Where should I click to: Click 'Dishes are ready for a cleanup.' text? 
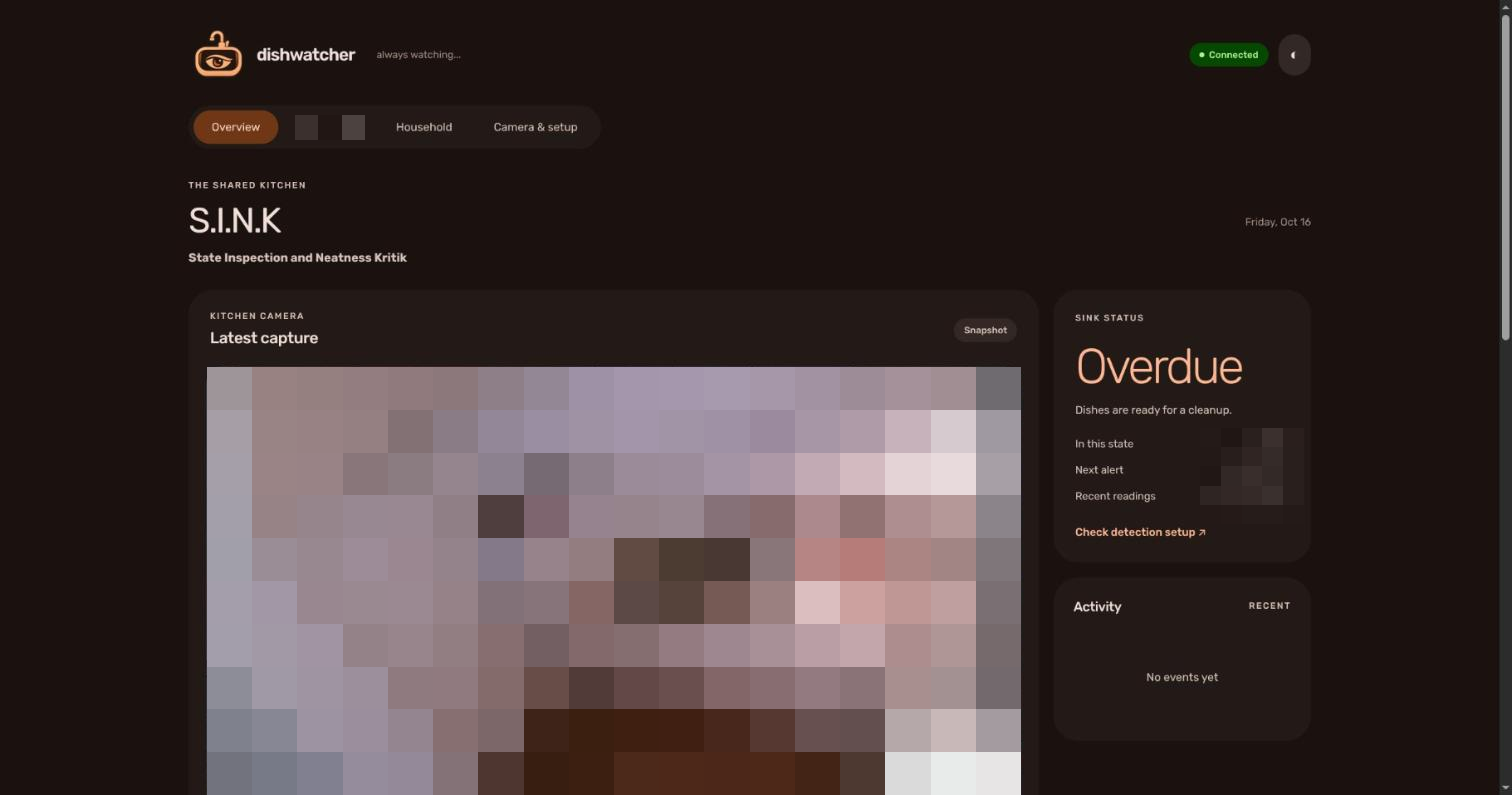(x=1153, y=410)
